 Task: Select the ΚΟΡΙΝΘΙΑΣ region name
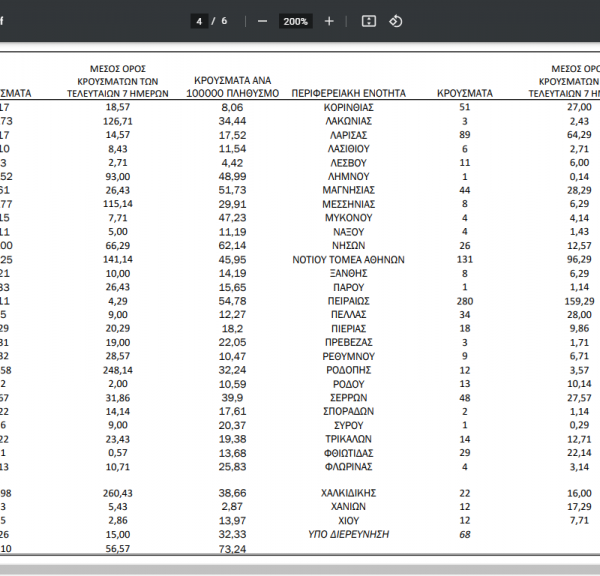(x=349, y=108)
